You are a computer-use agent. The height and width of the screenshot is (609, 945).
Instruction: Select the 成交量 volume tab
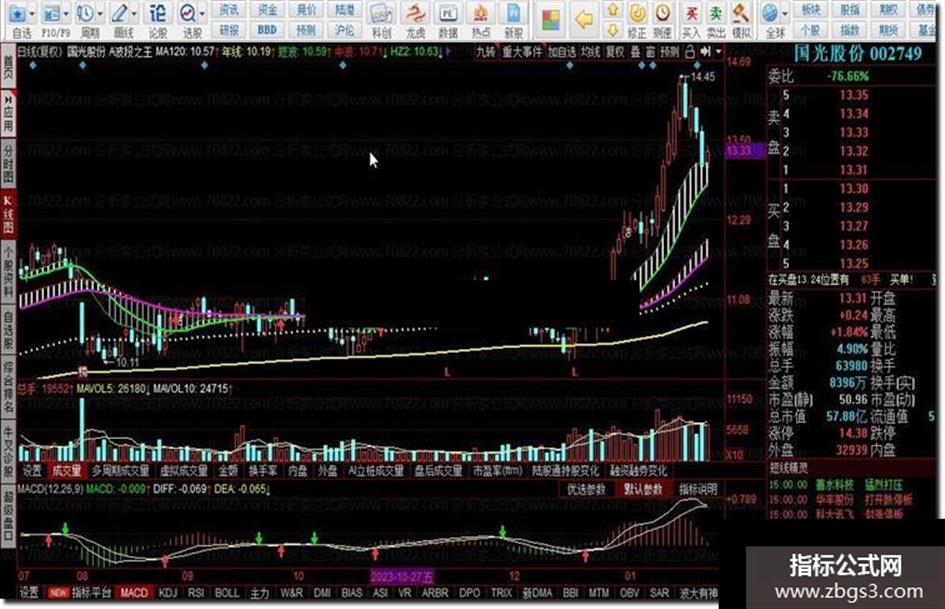tap(67, 470)
